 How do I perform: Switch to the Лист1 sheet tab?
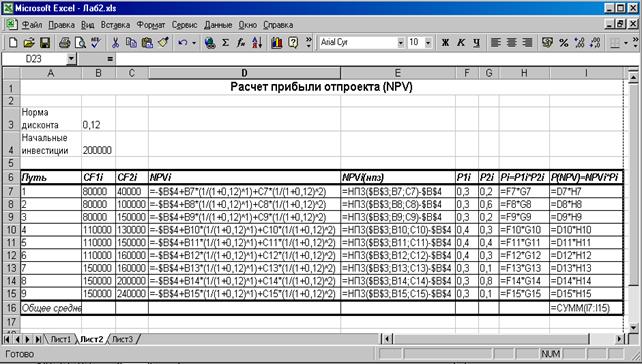(61, 339)
